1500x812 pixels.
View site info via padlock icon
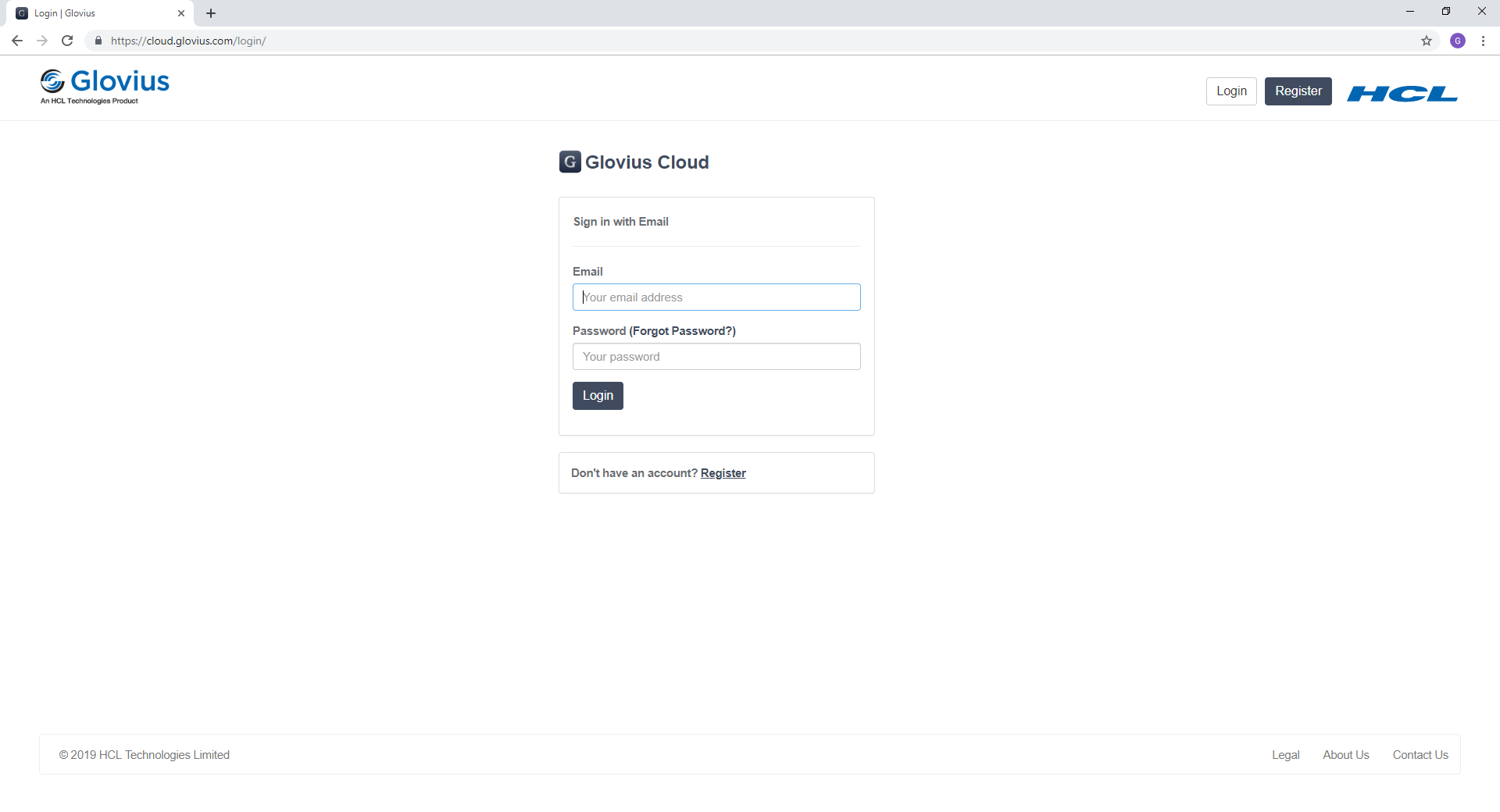point(98,41)
